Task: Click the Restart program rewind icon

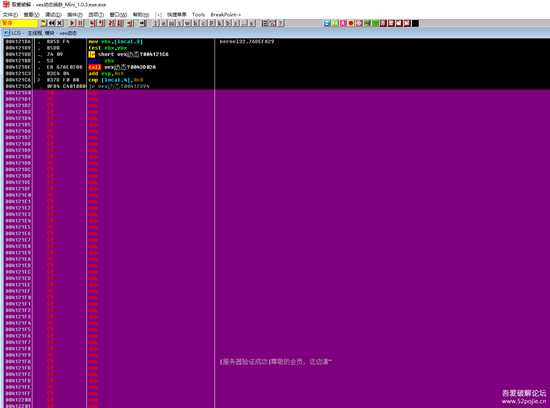Action: 52,23
